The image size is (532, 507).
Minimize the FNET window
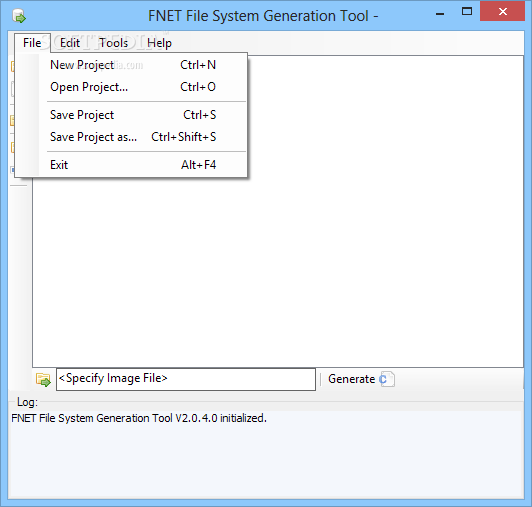pos(440,14)
